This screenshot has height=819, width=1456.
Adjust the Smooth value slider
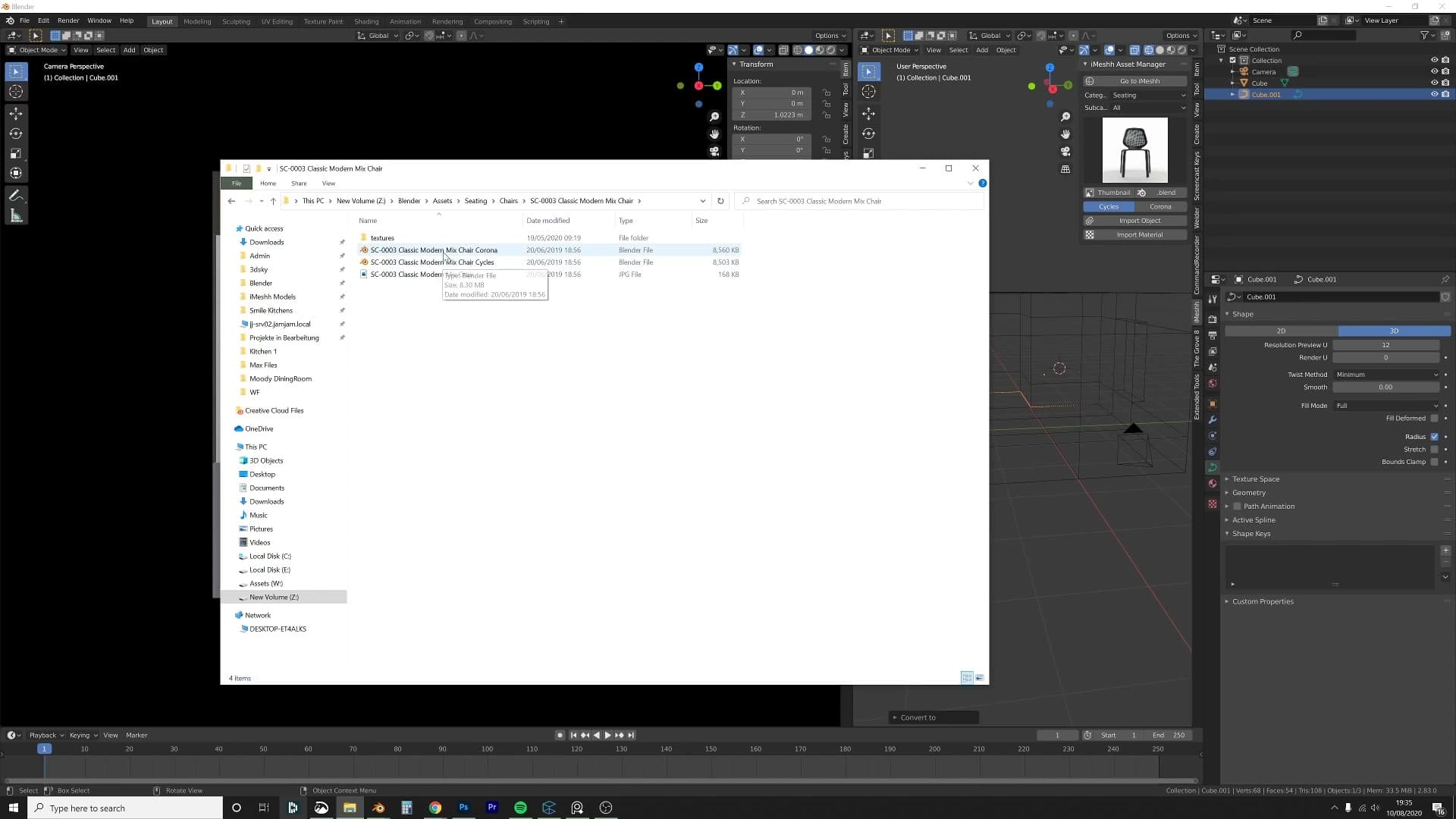pyautogui.click(x=1386, y=388)
